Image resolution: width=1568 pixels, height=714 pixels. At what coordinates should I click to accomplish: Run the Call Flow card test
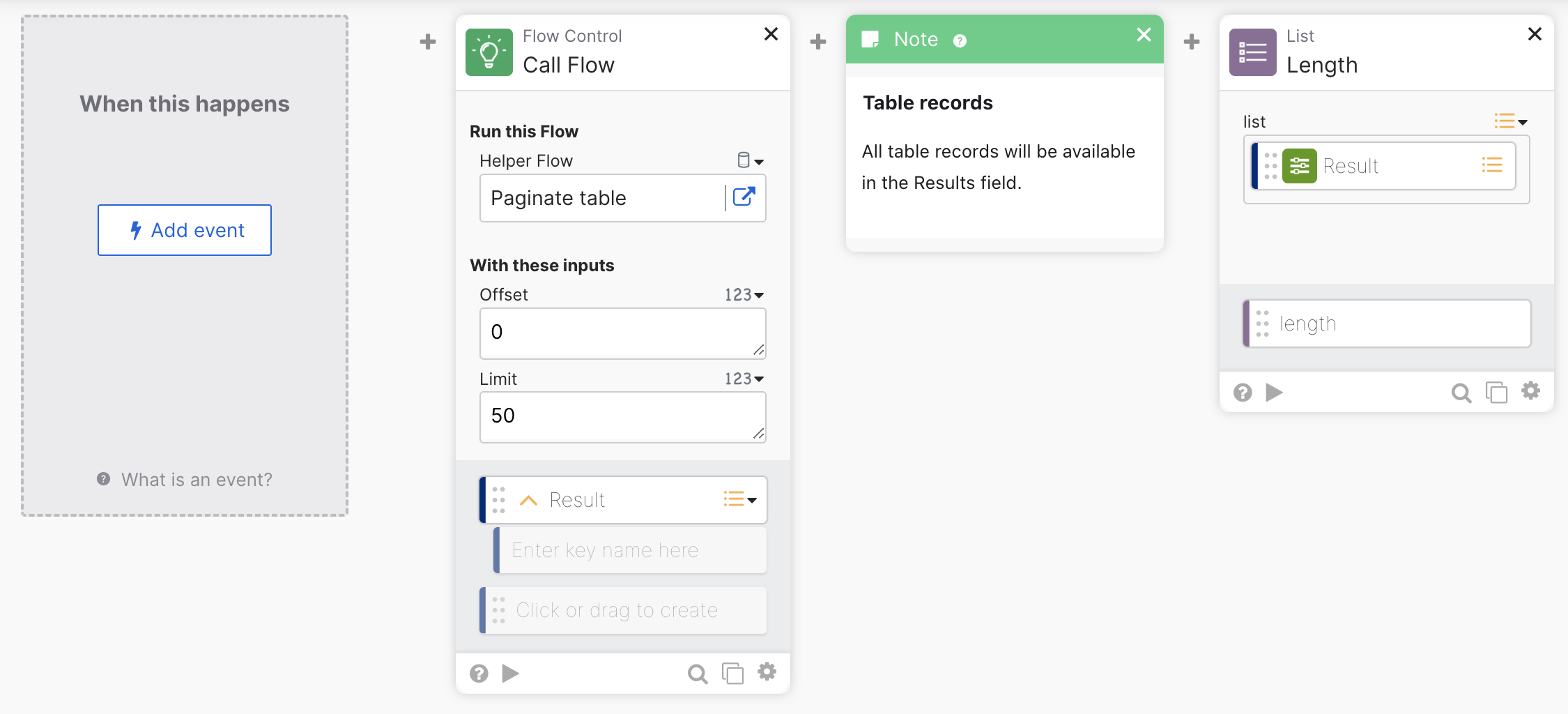[x=511, y=673]
